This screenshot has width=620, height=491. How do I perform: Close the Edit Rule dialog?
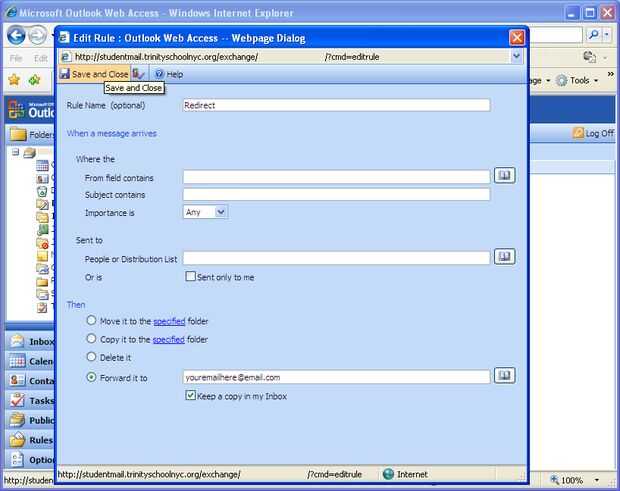[517, 38]
